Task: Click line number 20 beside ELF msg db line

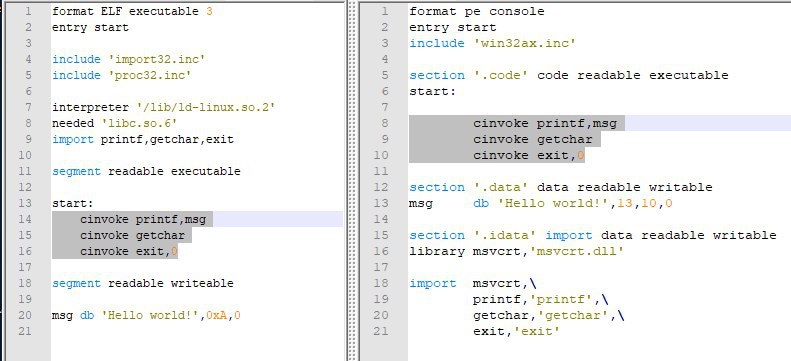Action: click(x=25, y=316)
